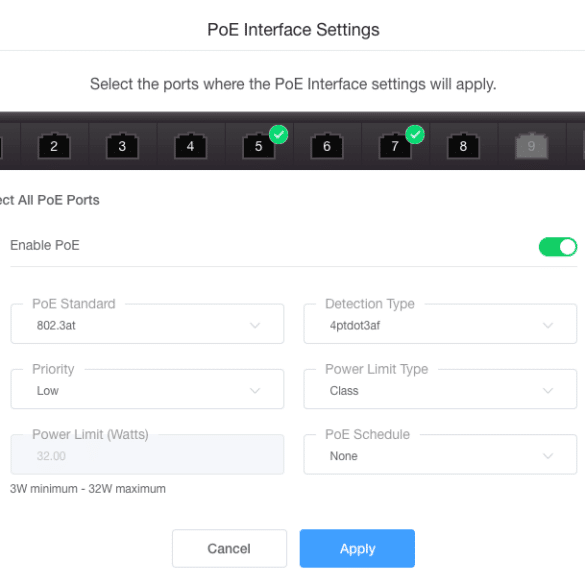Expand the Power Limit Type dropdown
The width and height of the screenshot is (585, 585).
point(440,389)
